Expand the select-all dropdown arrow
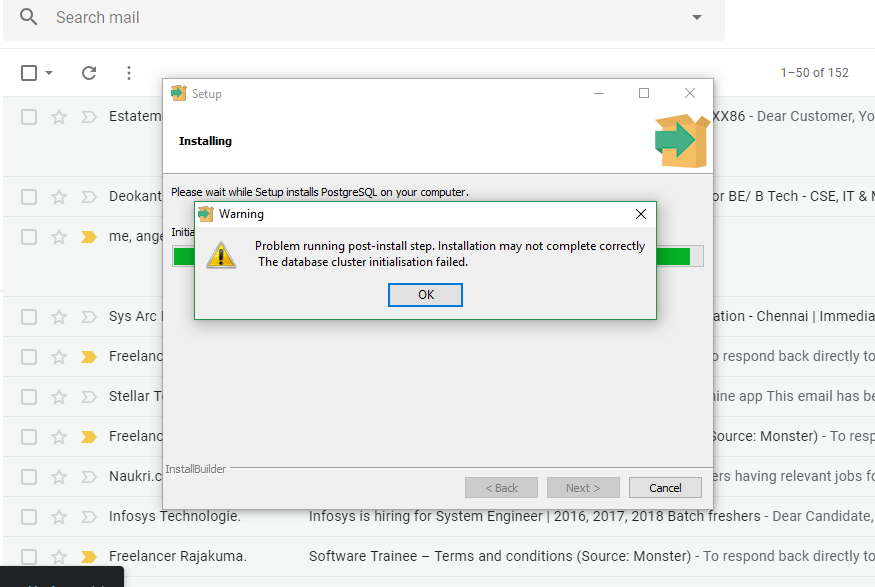This screenshot has height=587, width=875. [49, 73]
